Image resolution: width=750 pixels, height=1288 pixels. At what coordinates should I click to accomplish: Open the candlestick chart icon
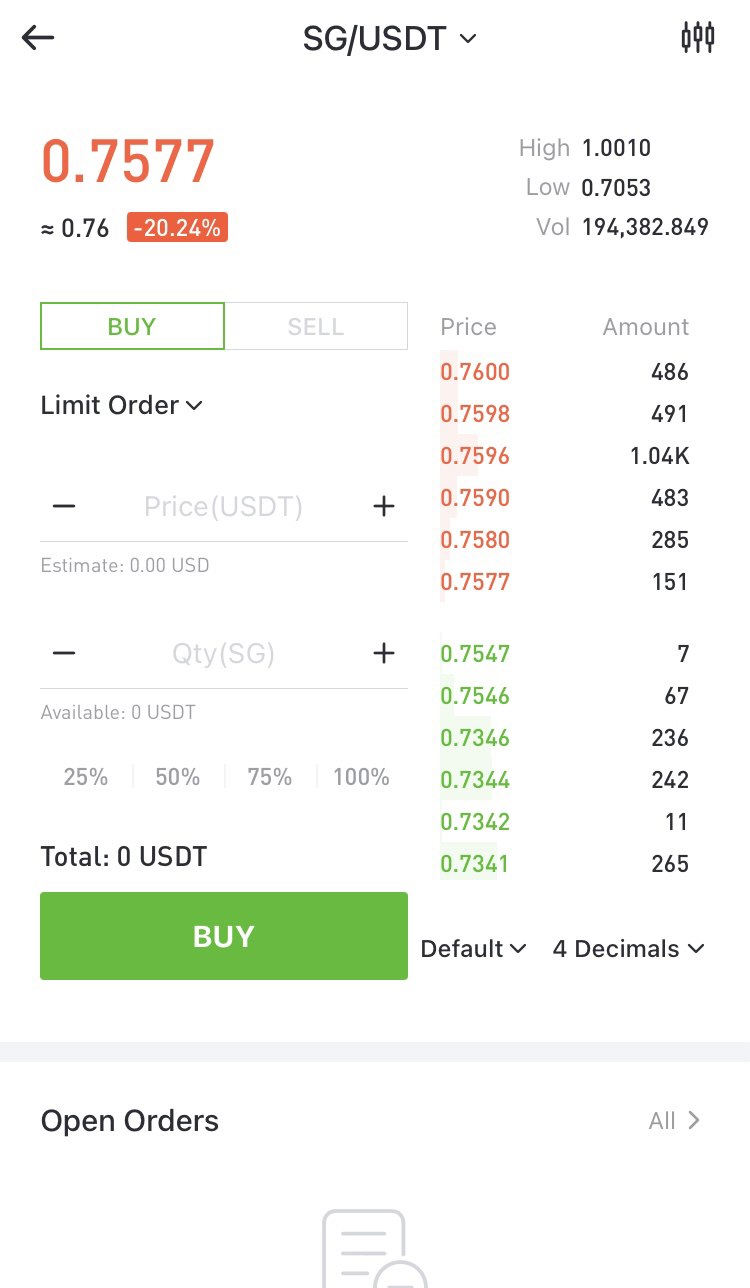coord(697,38)
